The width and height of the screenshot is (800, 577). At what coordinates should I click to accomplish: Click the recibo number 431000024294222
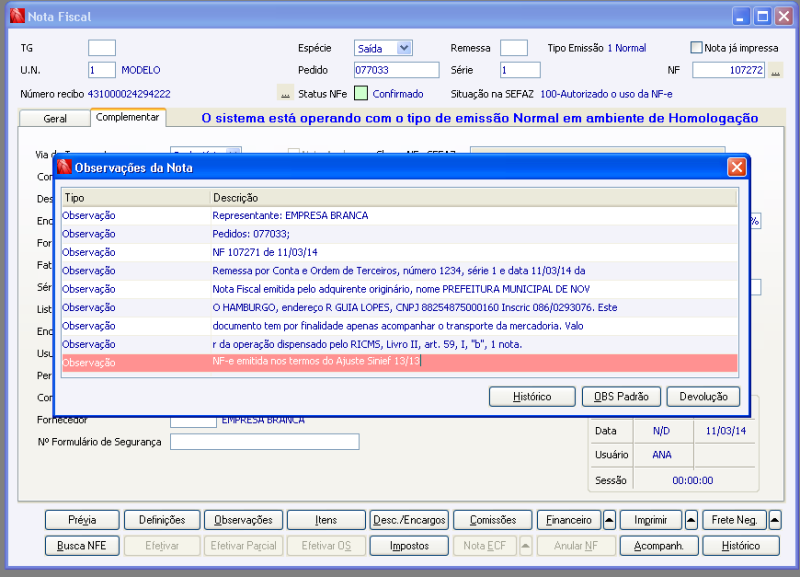coord(129,94)
